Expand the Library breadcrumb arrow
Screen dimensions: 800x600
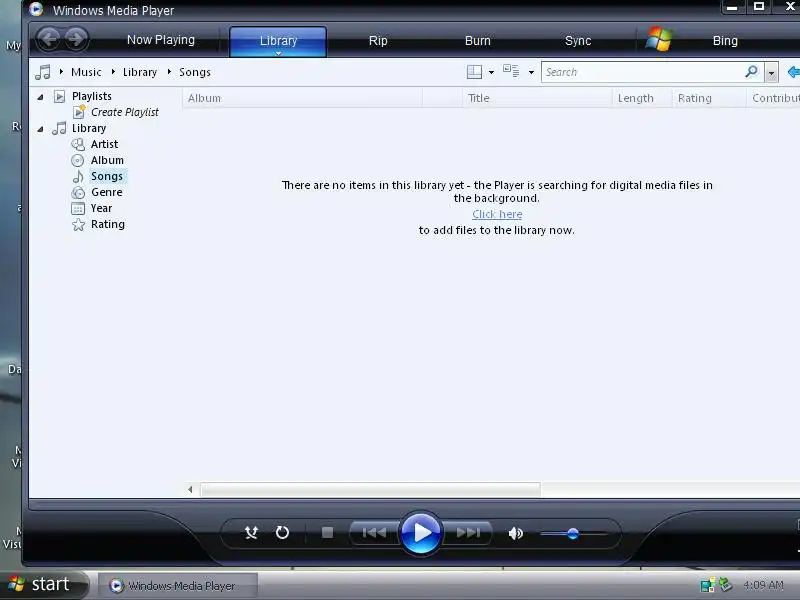113,72
